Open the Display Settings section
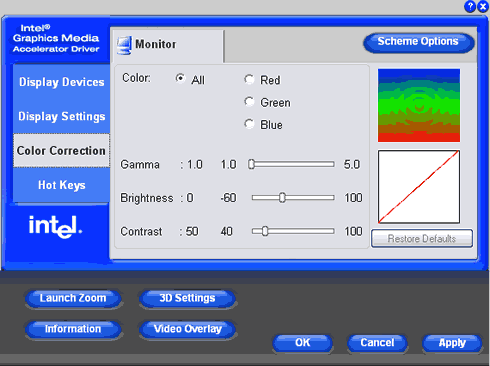 pyautogui.click(x=61, y=116)
